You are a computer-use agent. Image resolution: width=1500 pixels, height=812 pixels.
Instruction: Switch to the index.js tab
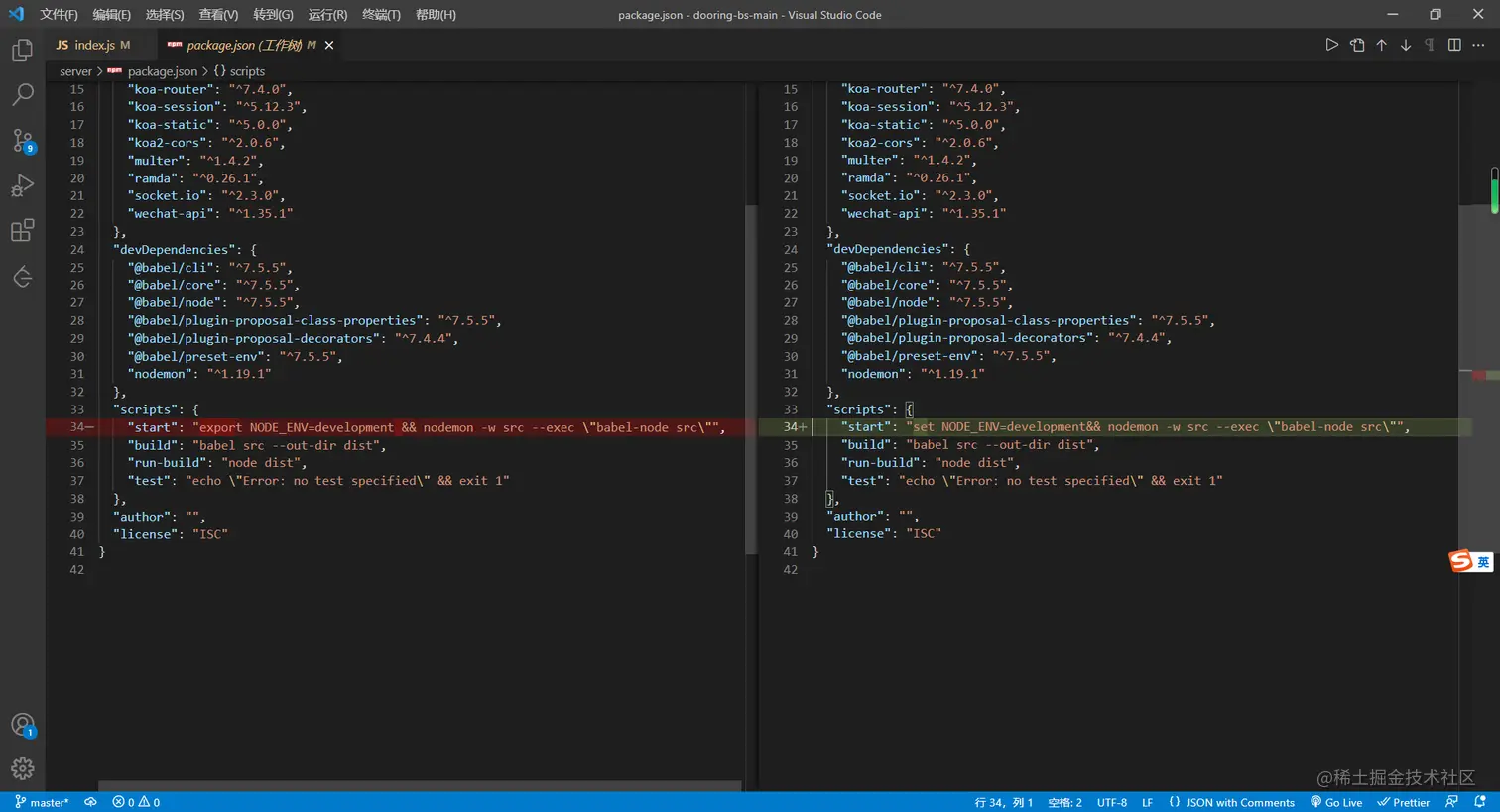[x=93, y=45]
